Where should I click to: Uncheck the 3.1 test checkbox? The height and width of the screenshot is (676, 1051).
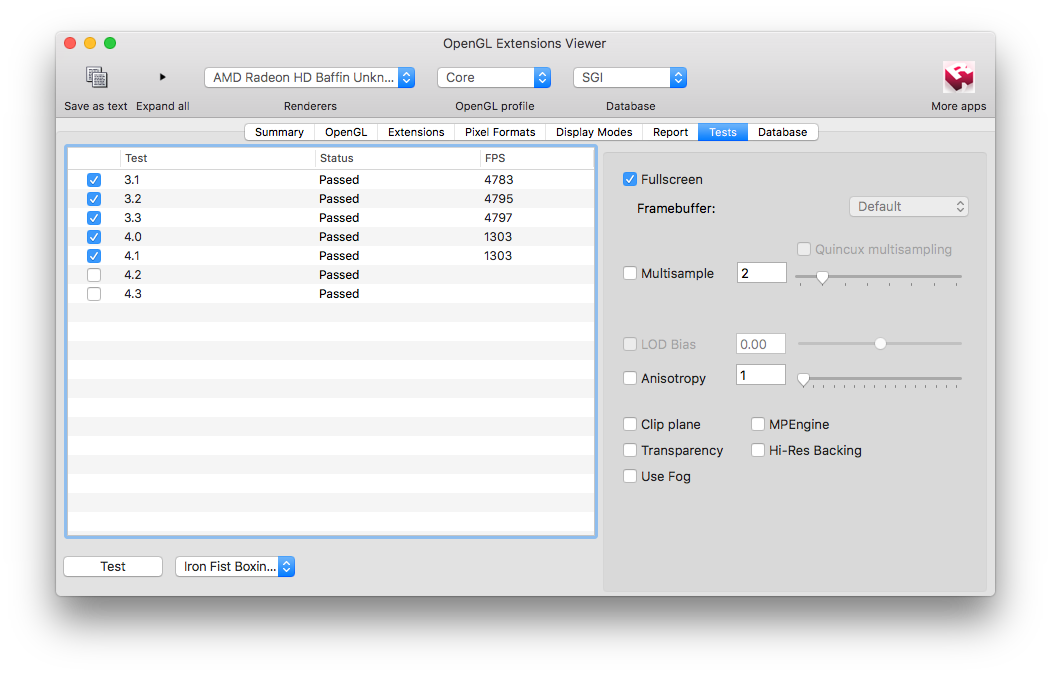coord(94,180)
